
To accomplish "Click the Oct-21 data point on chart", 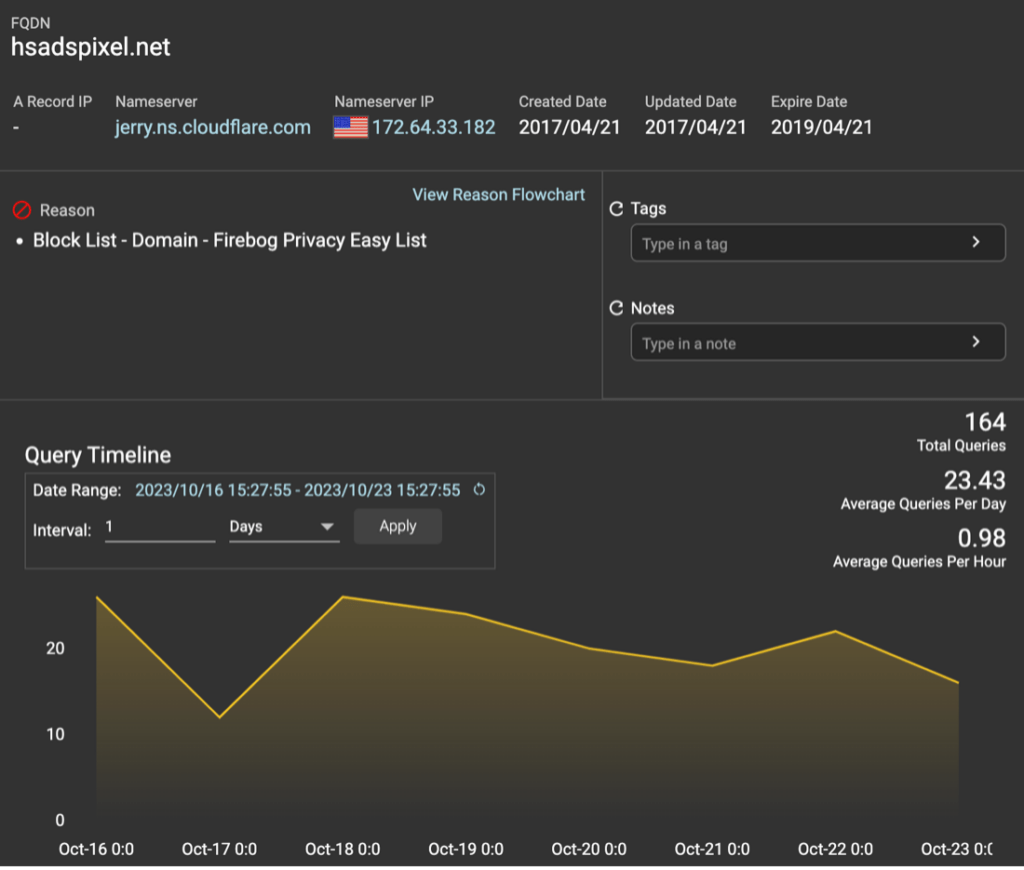I will (712, 666).
